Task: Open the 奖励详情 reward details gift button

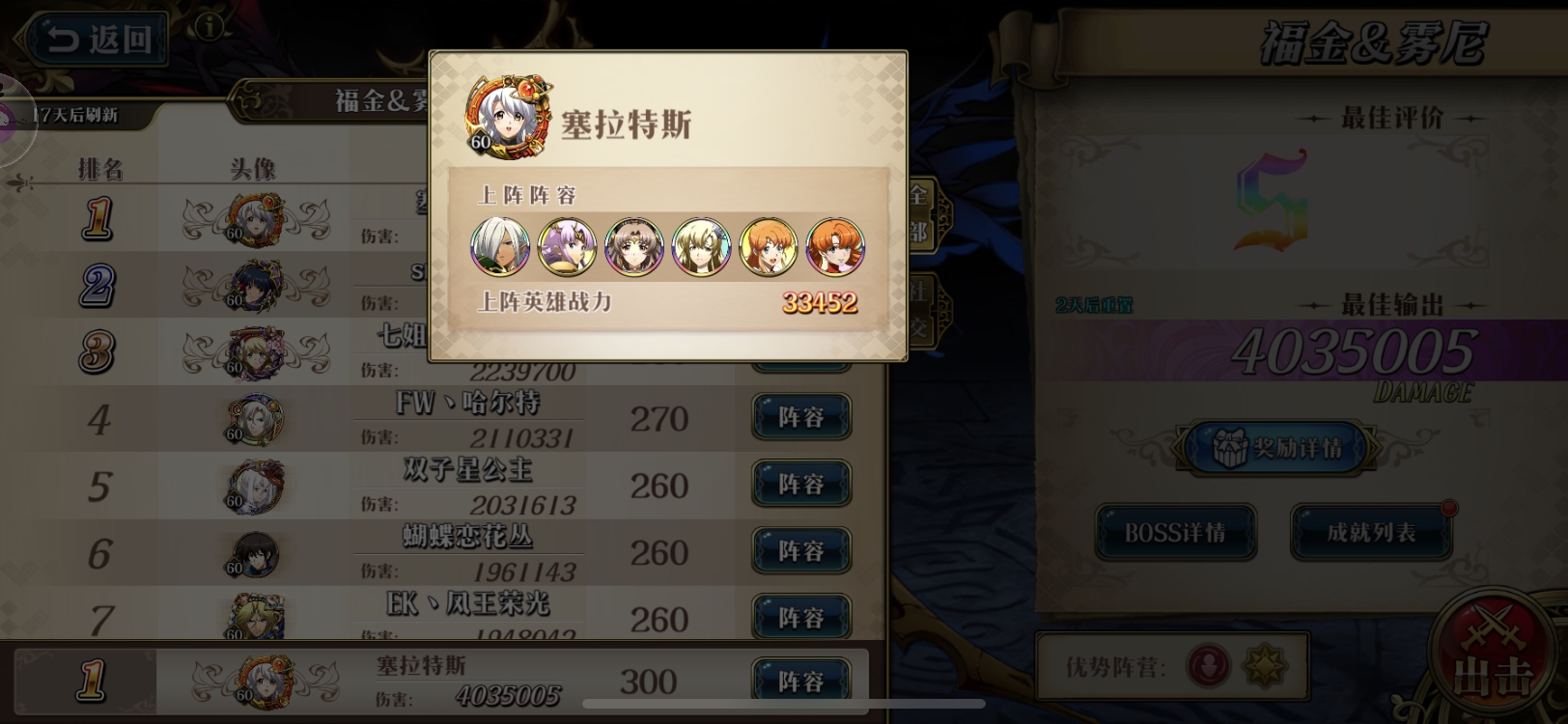Action: click(x=1277, y=448)
